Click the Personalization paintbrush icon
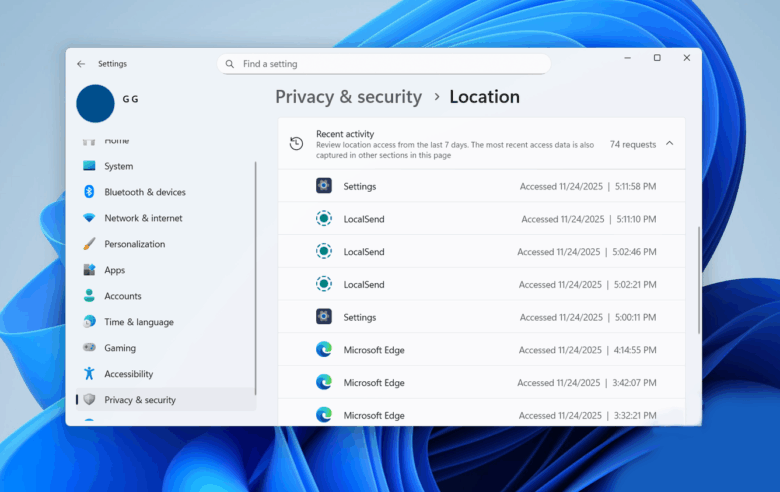The image size is (780, 492). point(89,244)
